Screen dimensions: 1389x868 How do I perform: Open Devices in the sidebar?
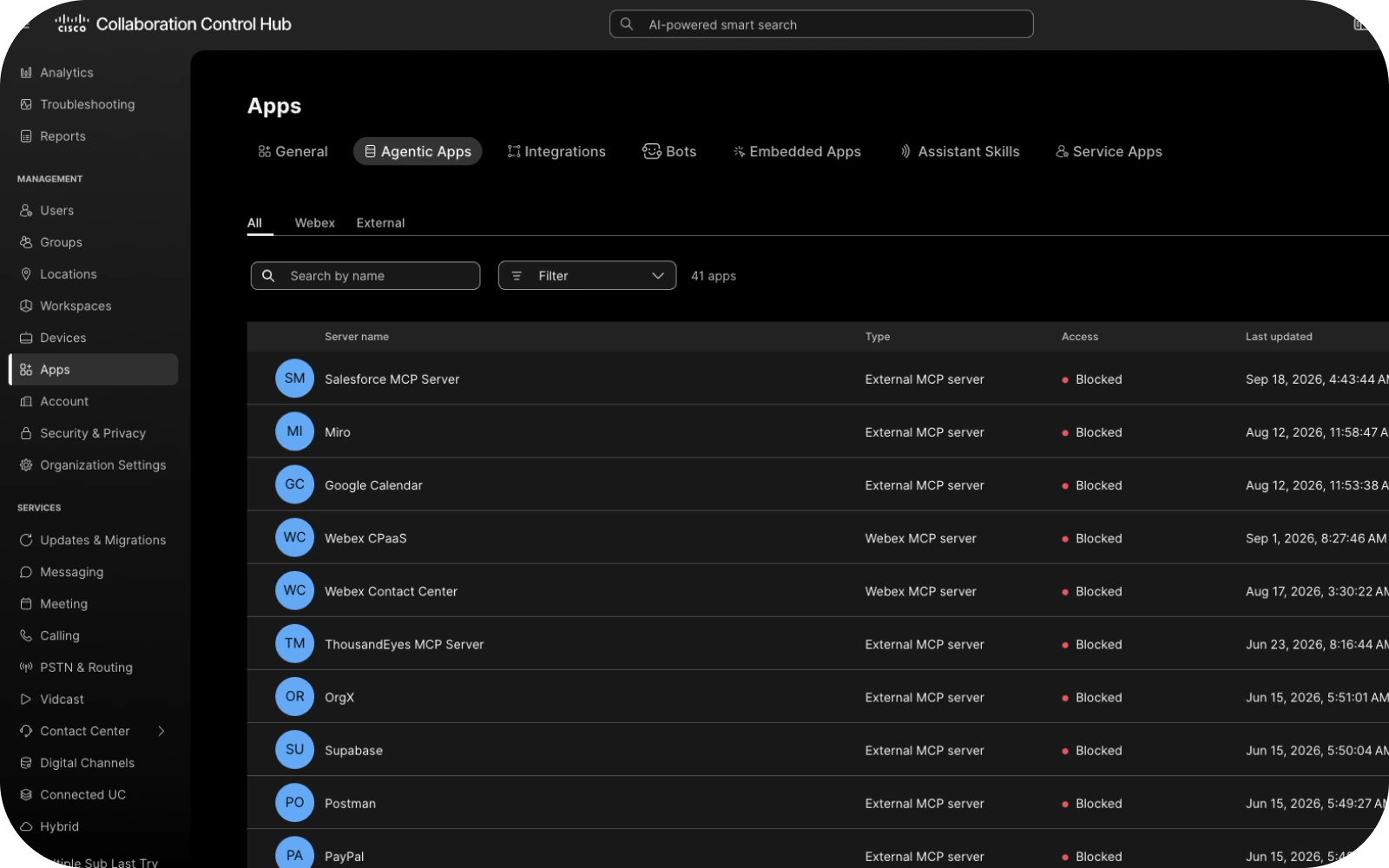54,338
